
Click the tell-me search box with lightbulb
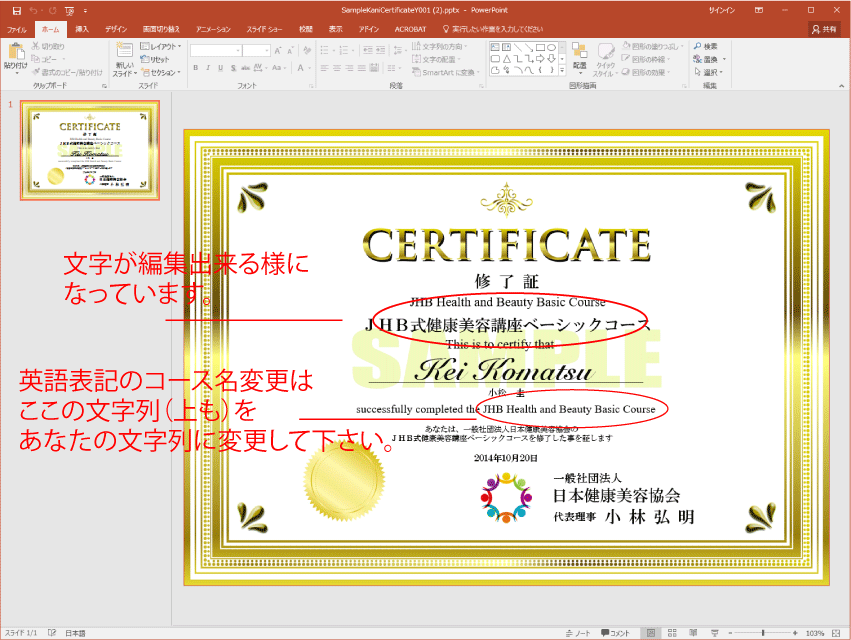(x=493, y=29)
